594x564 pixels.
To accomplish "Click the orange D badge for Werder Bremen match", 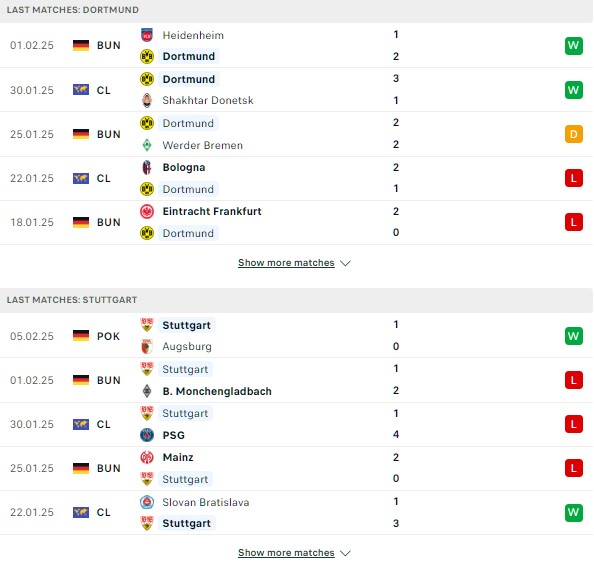I will click(x=574, y=134).
